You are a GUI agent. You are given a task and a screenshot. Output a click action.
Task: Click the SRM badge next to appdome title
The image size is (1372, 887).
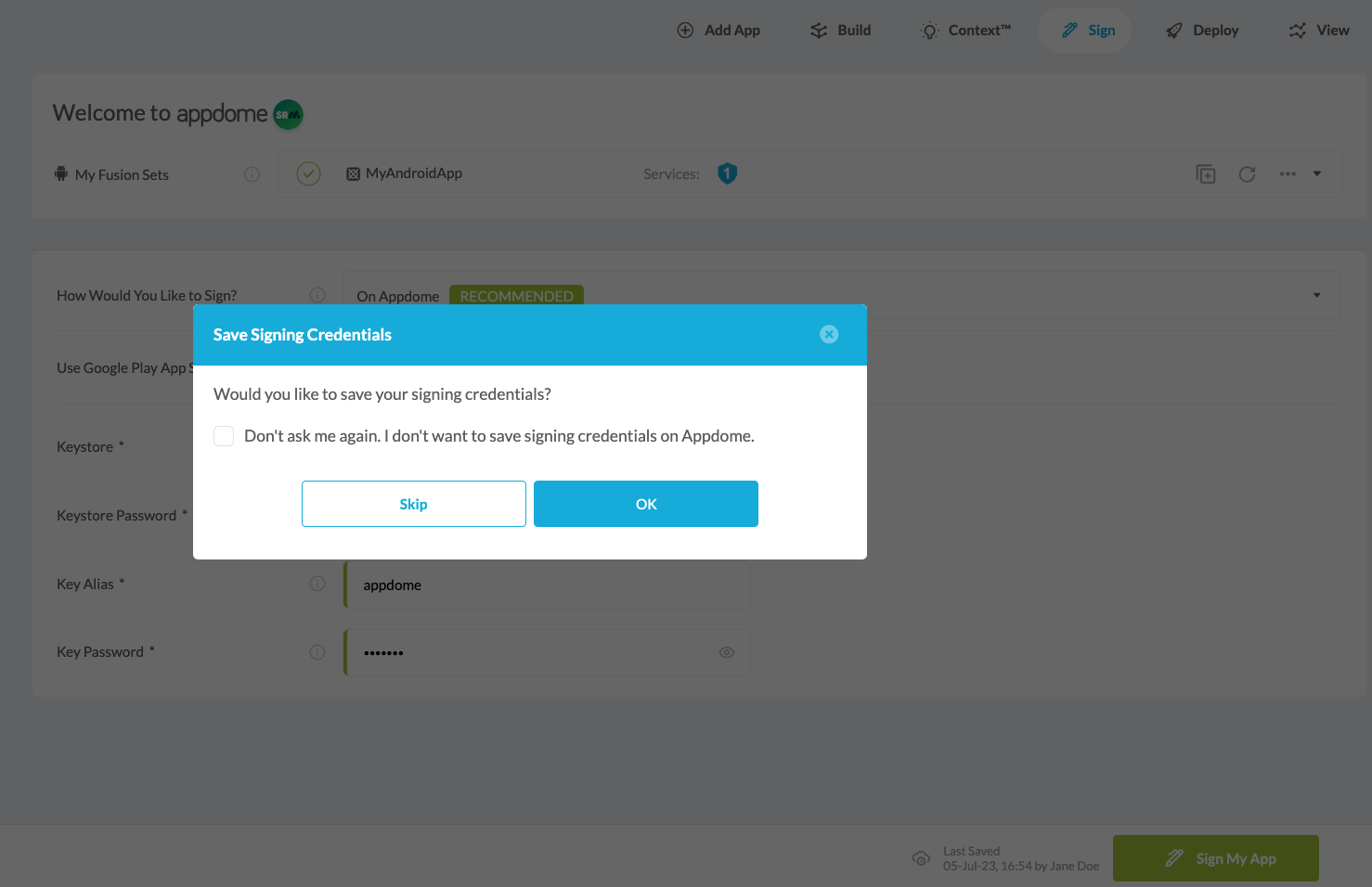click(x=288, y=115)
